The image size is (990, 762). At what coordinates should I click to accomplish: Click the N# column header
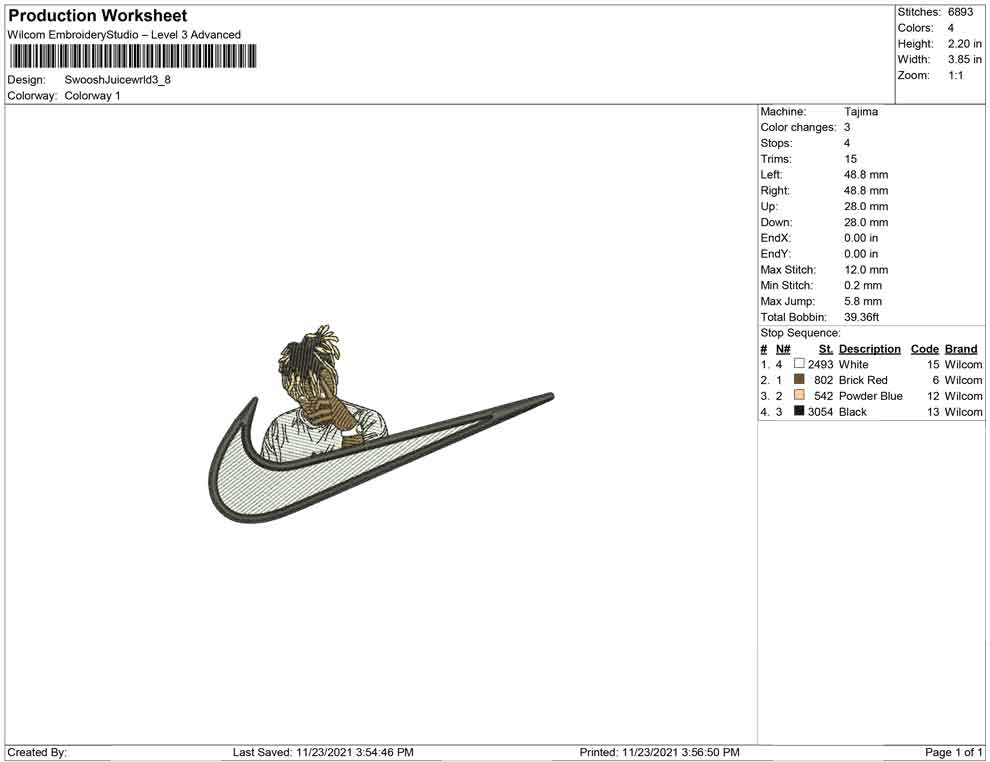coord(783,348)
